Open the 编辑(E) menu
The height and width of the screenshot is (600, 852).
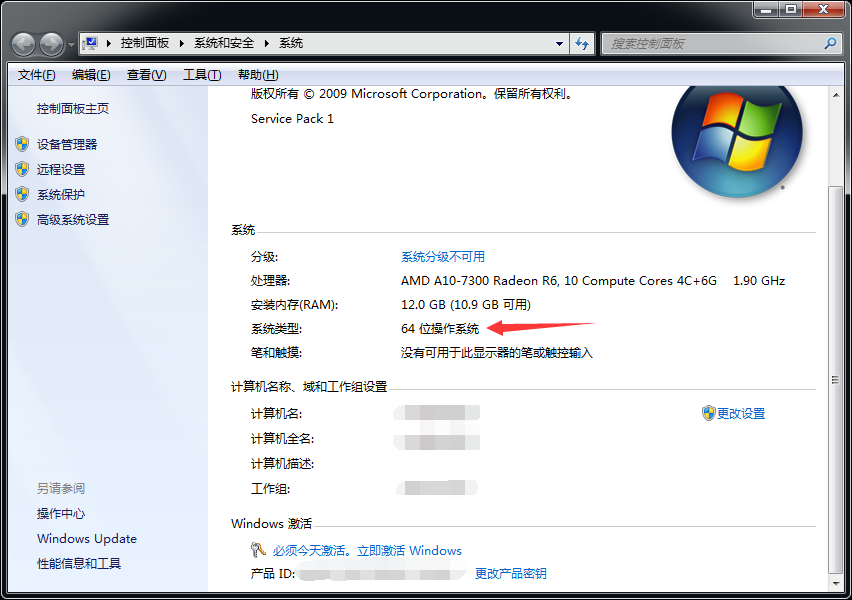coord(91,75)
